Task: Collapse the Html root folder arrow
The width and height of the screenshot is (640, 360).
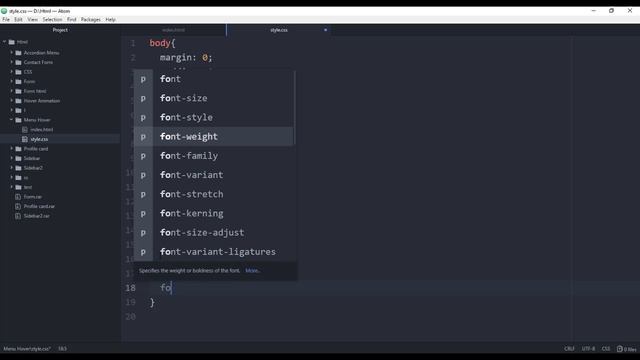Action: coord(4,42)
